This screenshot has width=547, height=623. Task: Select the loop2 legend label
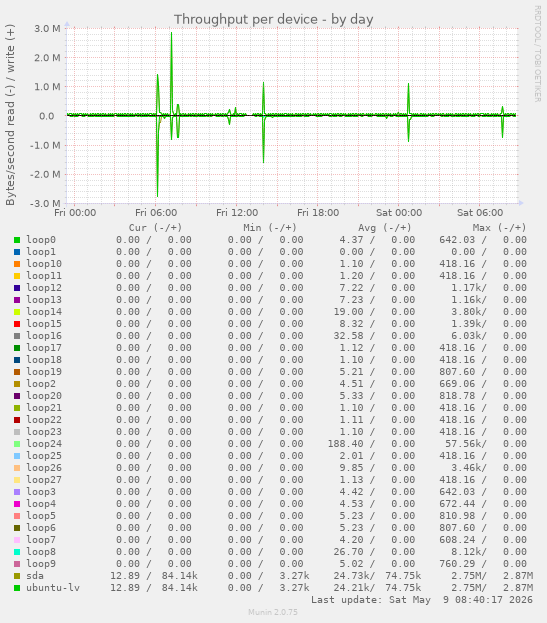pos(41,384)
